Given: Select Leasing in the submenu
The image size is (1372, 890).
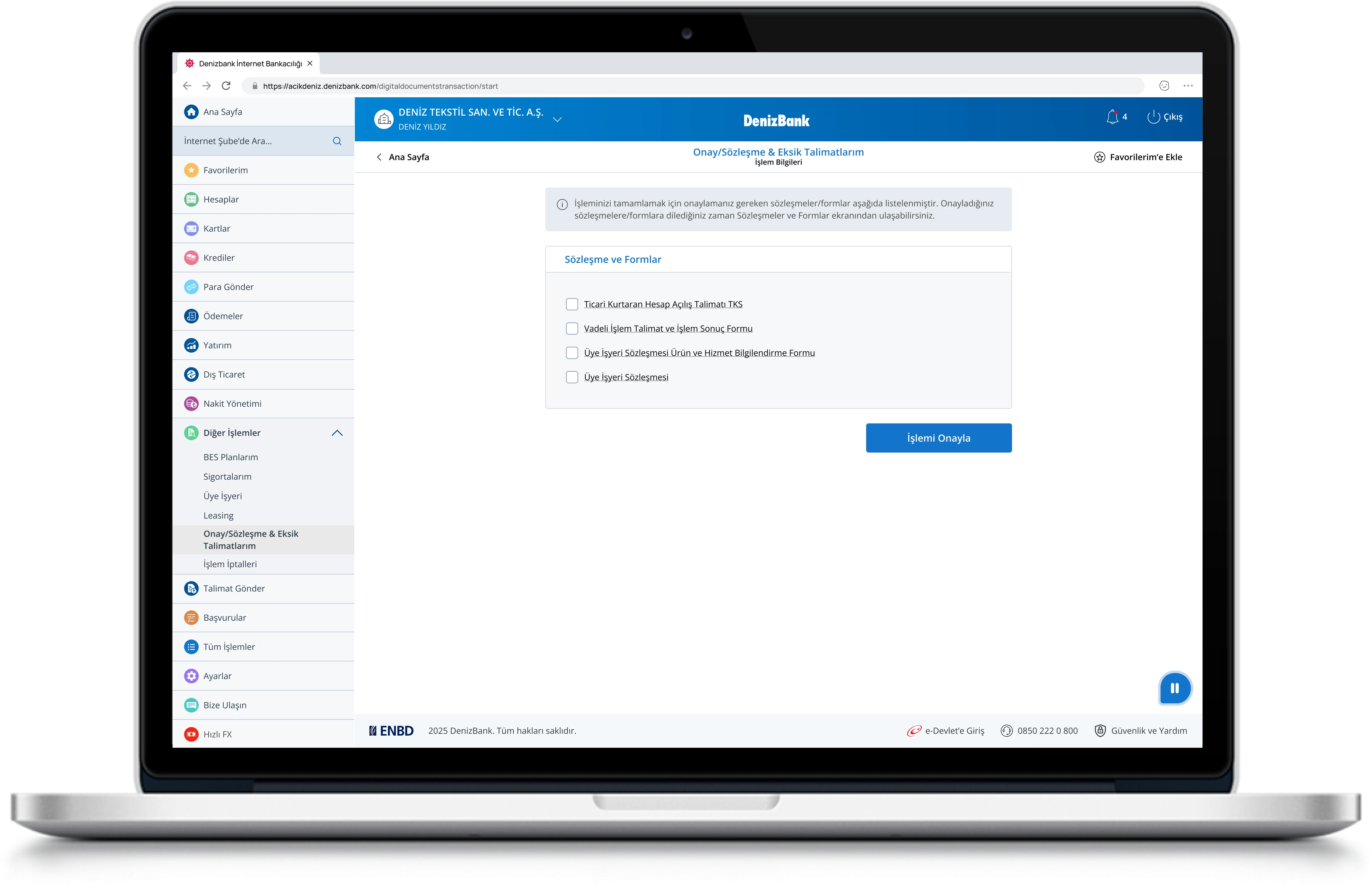Looking at the screenshot, I should click(x=218, y=516).
